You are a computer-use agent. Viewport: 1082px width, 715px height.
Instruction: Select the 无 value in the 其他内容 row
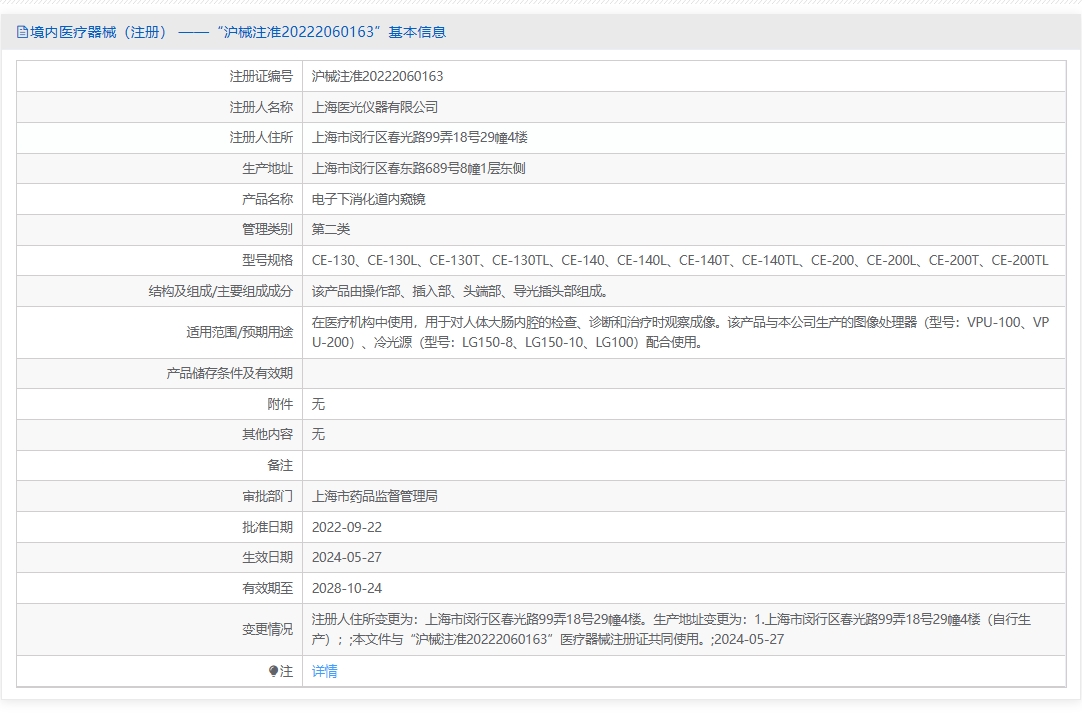coord(318,434)
